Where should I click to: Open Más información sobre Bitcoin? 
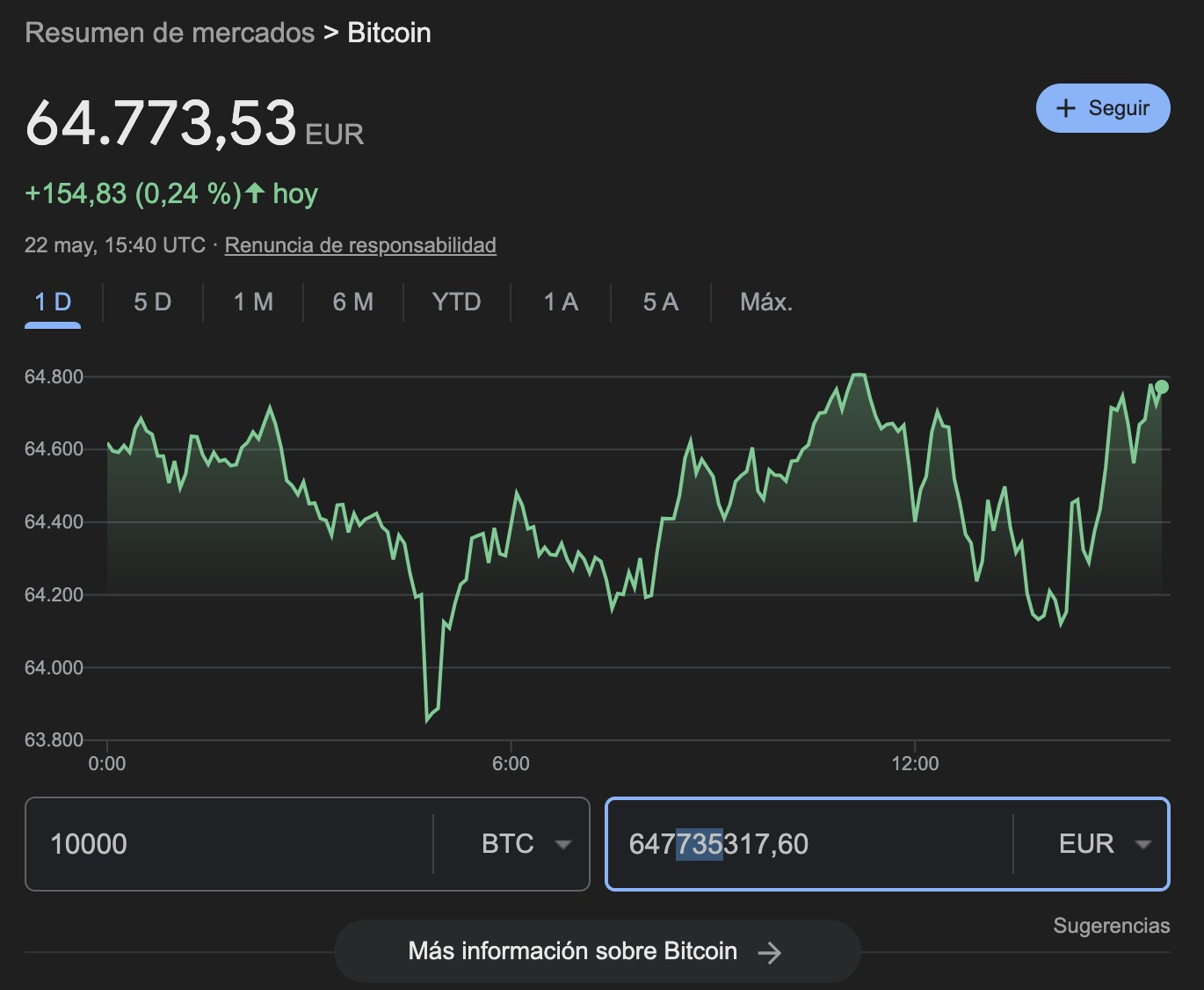597,951
